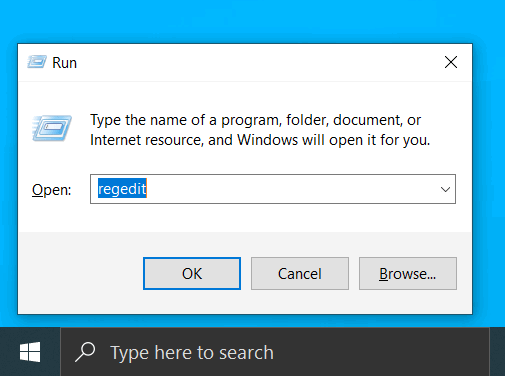Click the magnifier search icon on taskbar
Screen dimensions: 505x376
pyautogui.click(x=85, y=352)
